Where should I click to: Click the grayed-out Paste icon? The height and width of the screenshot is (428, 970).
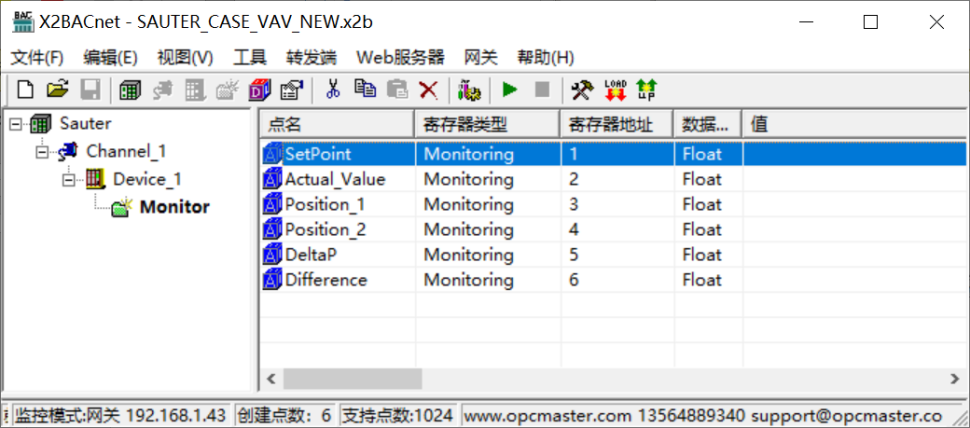(x=397, y=90)
